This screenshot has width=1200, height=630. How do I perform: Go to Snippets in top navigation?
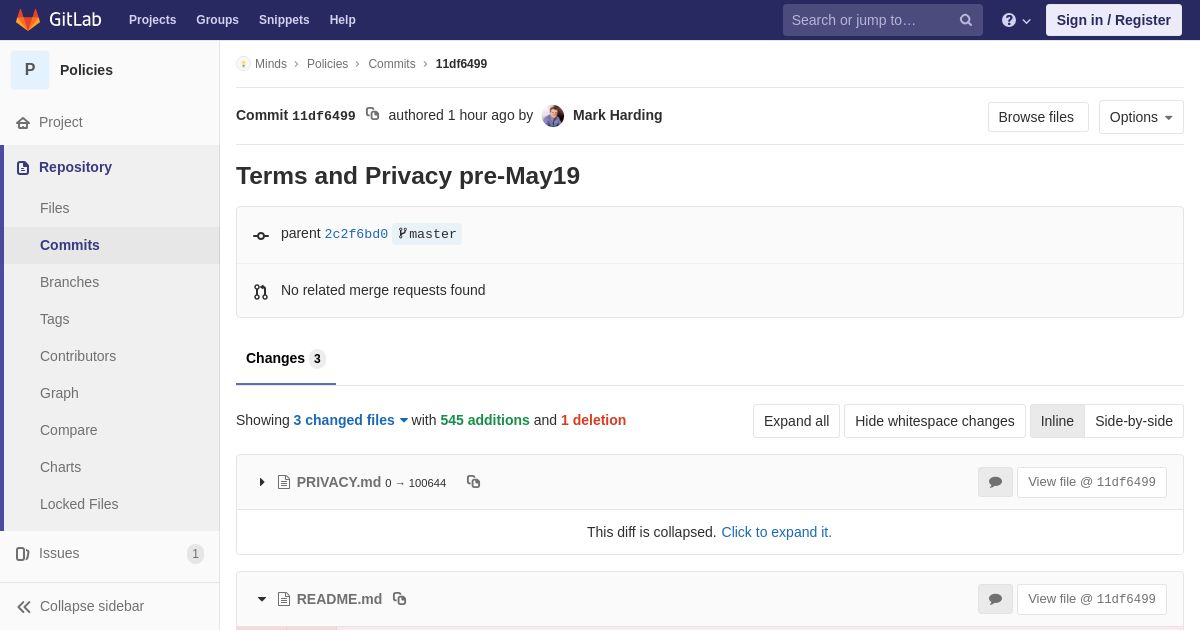(284, 20)
